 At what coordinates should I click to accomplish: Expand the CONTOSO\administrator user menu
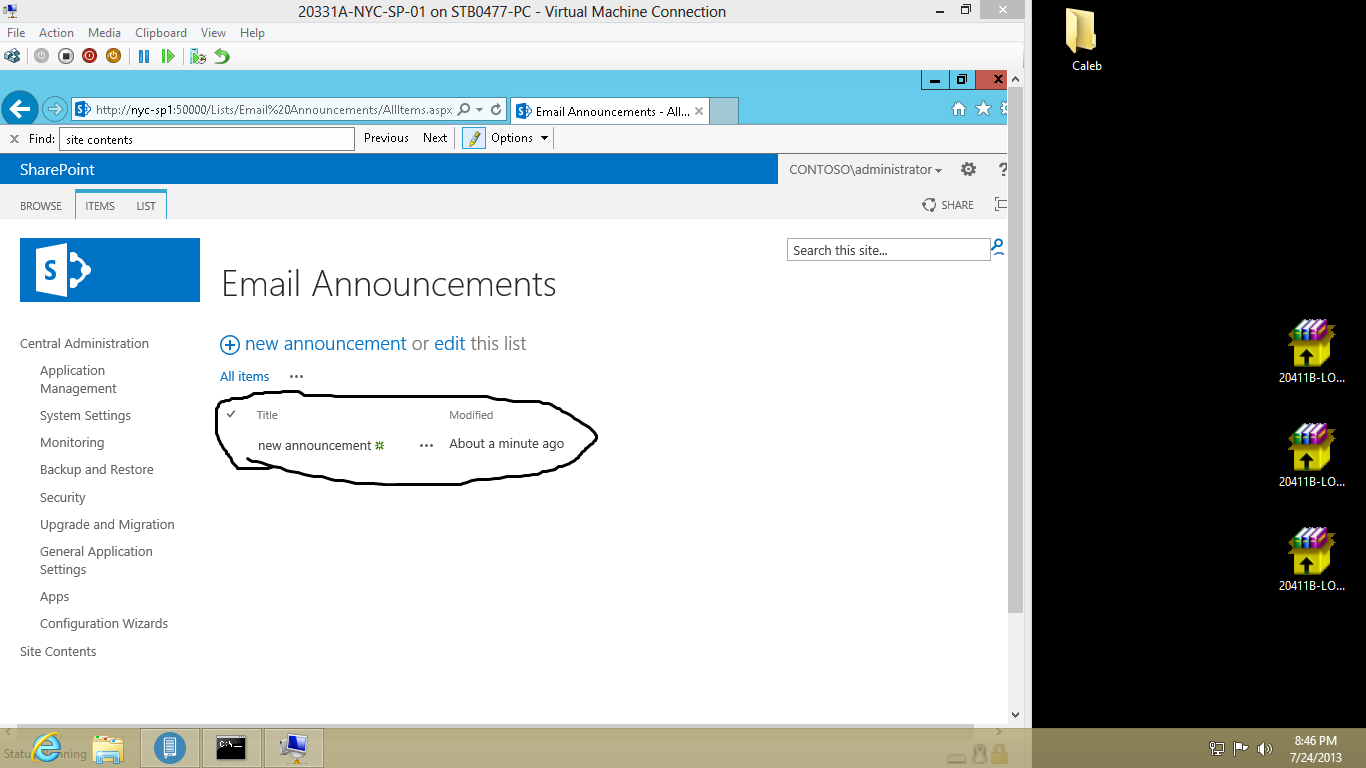click(x=865, y=170)
